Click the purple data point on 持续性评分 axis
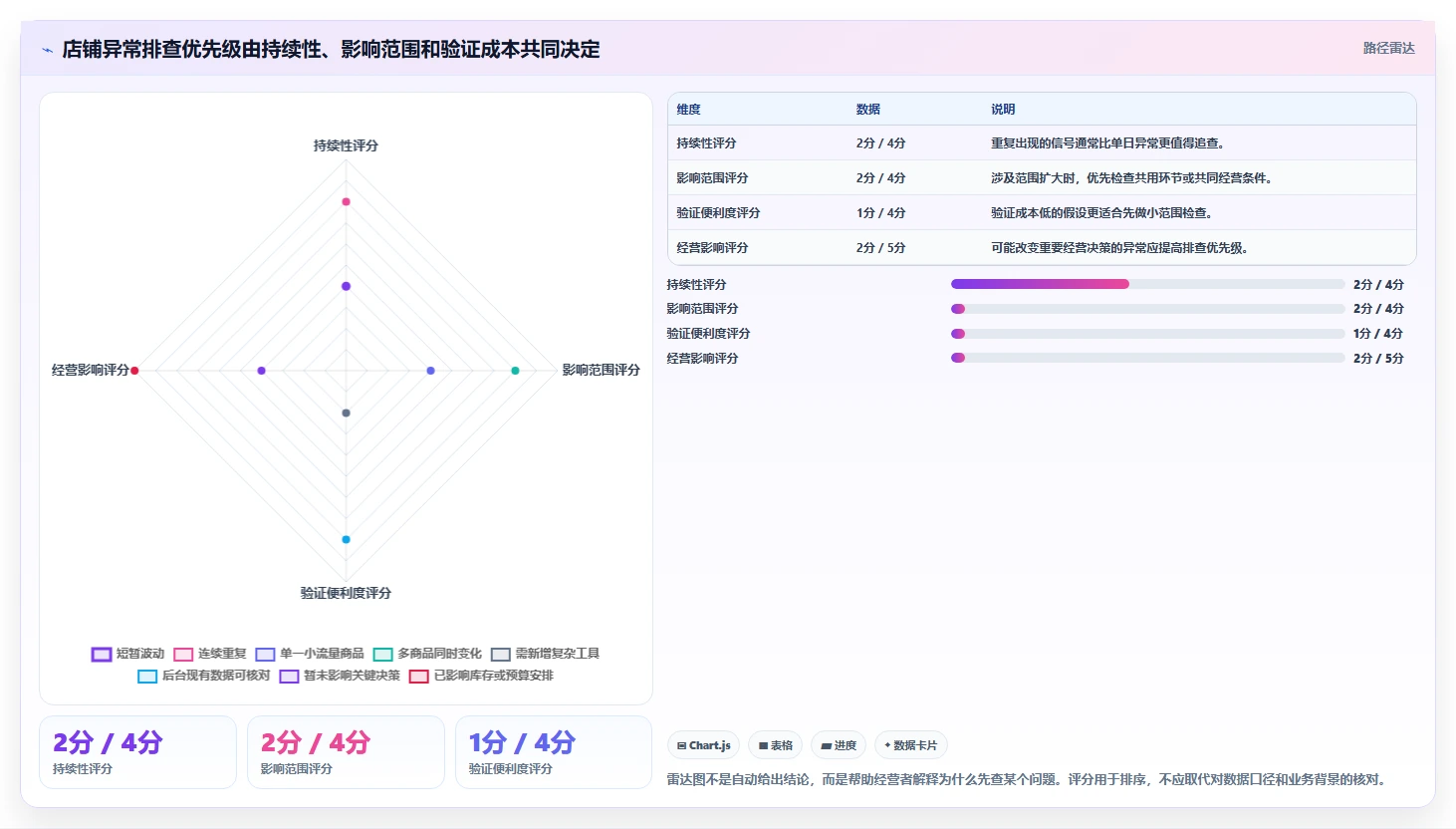Screen dimensions: 1456x829 (347, 286)
